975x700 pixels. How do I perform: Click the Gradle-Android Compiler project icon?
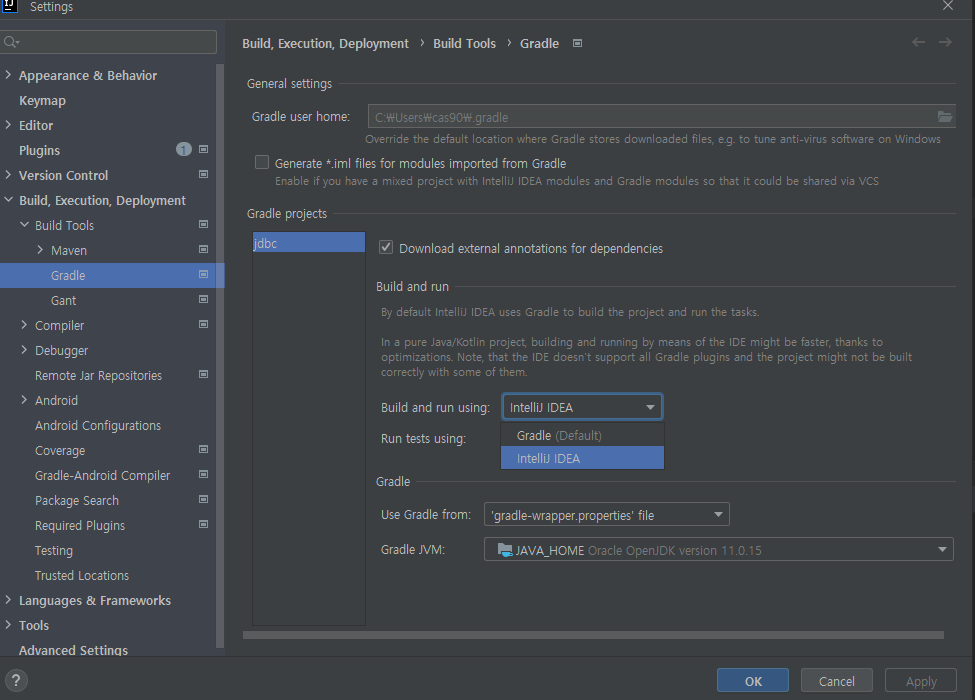(203, 474)
